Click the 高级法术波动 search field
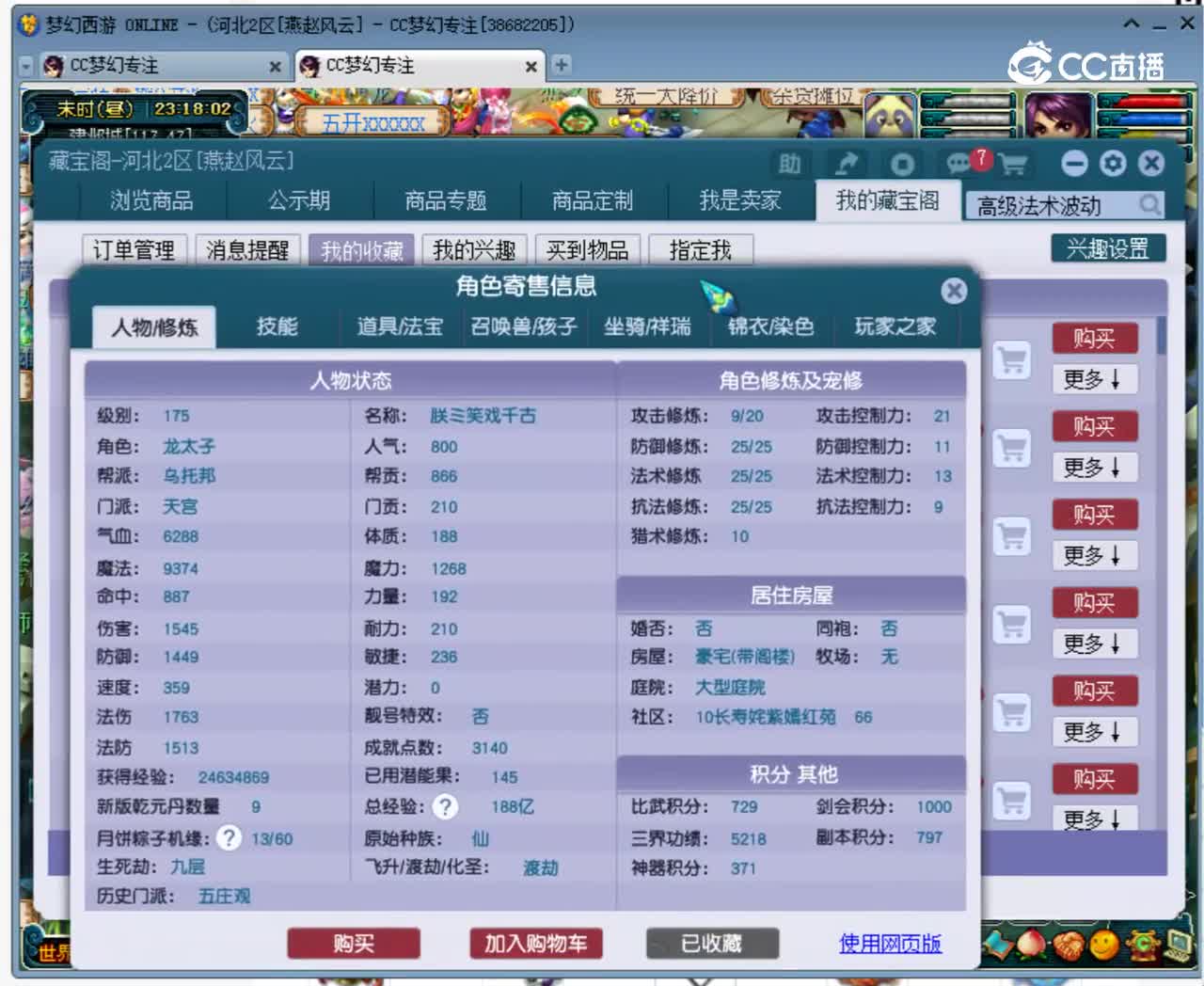The height and width of the screenshot is (986, 1204). click(x=1052, y=204)
